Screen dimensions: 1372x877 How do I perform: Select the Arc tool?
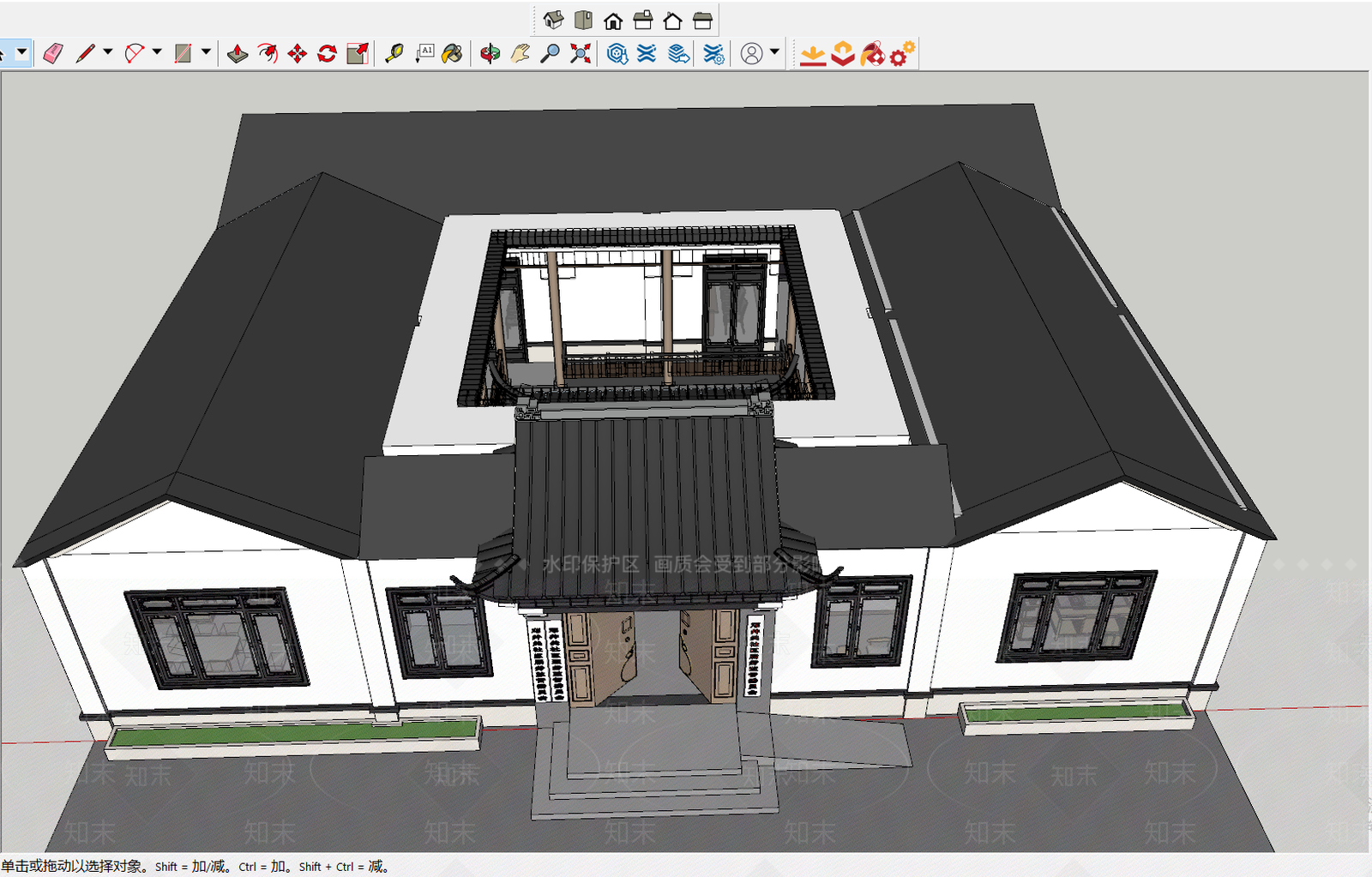pyautogui.click(x=135, y=53)
